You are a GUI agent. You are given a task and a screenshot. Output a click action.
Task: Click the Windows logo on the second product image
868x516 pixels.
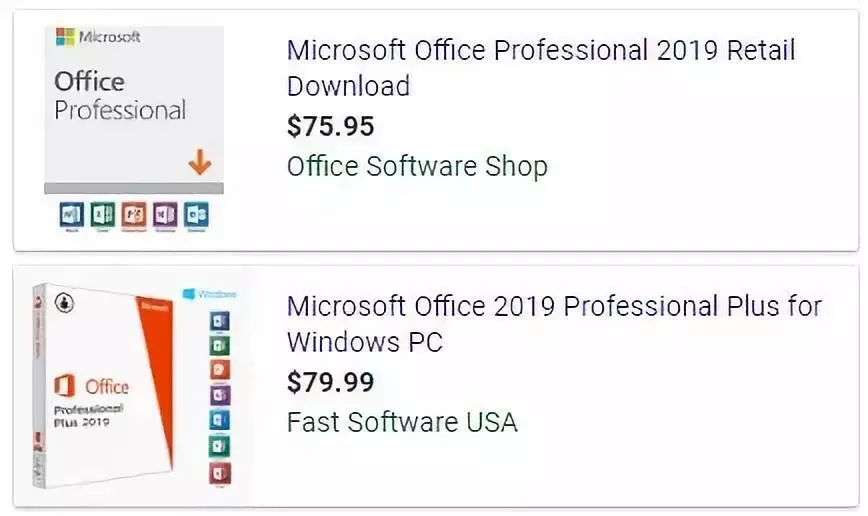190,295
